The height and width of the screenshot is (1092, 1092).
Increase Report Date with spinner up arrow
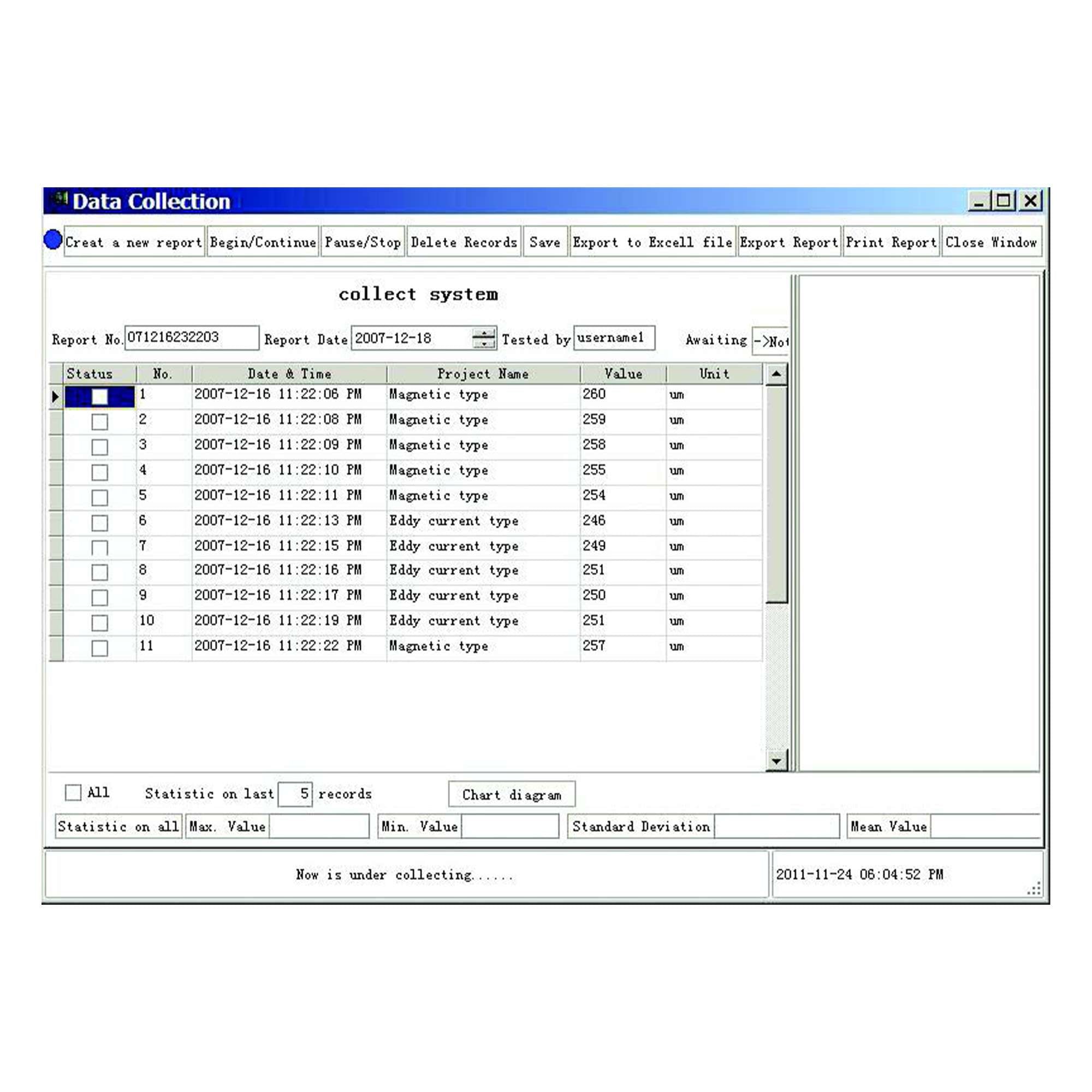[484, 334]
